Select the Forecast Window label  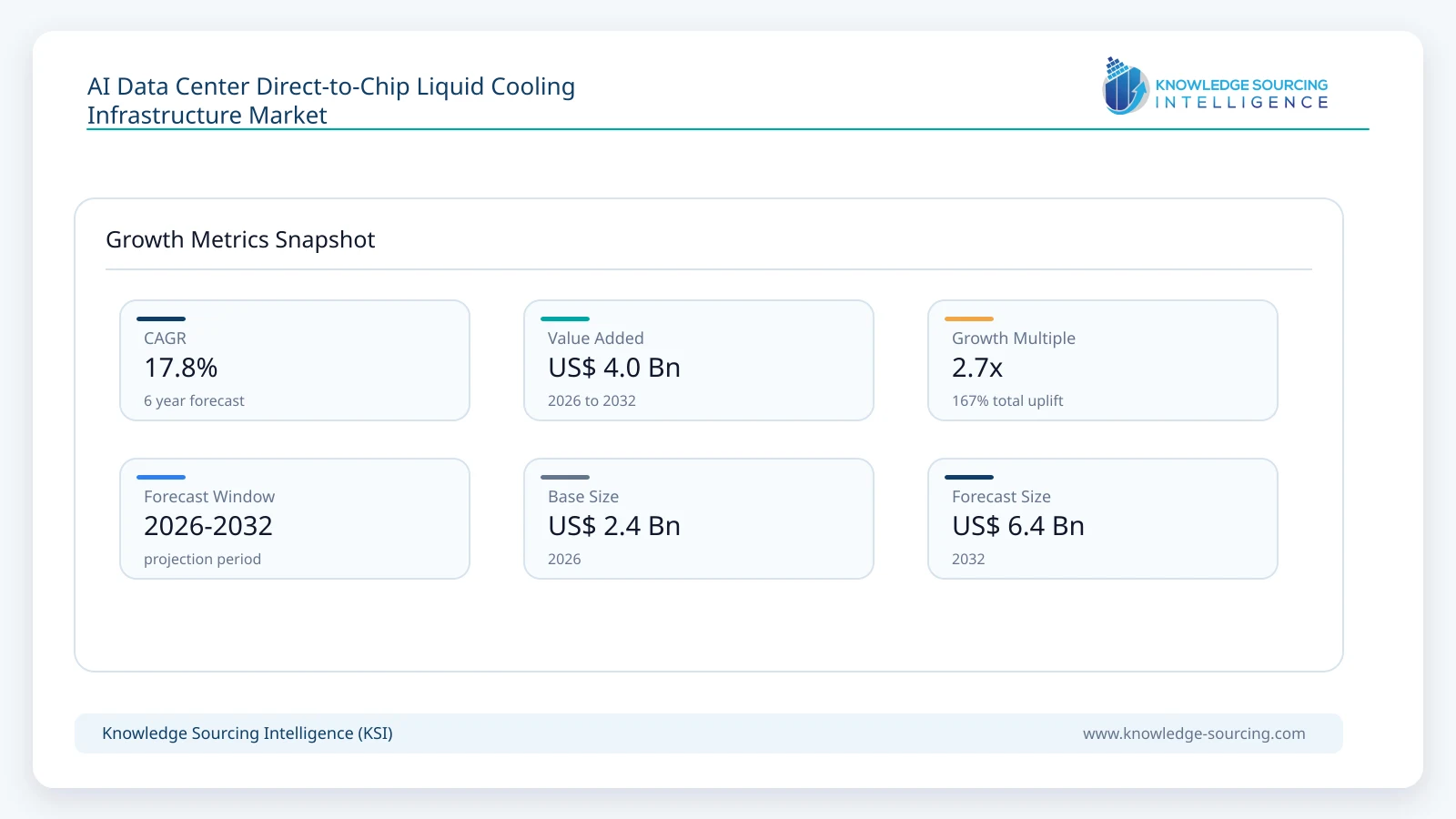tap(209, 496)
